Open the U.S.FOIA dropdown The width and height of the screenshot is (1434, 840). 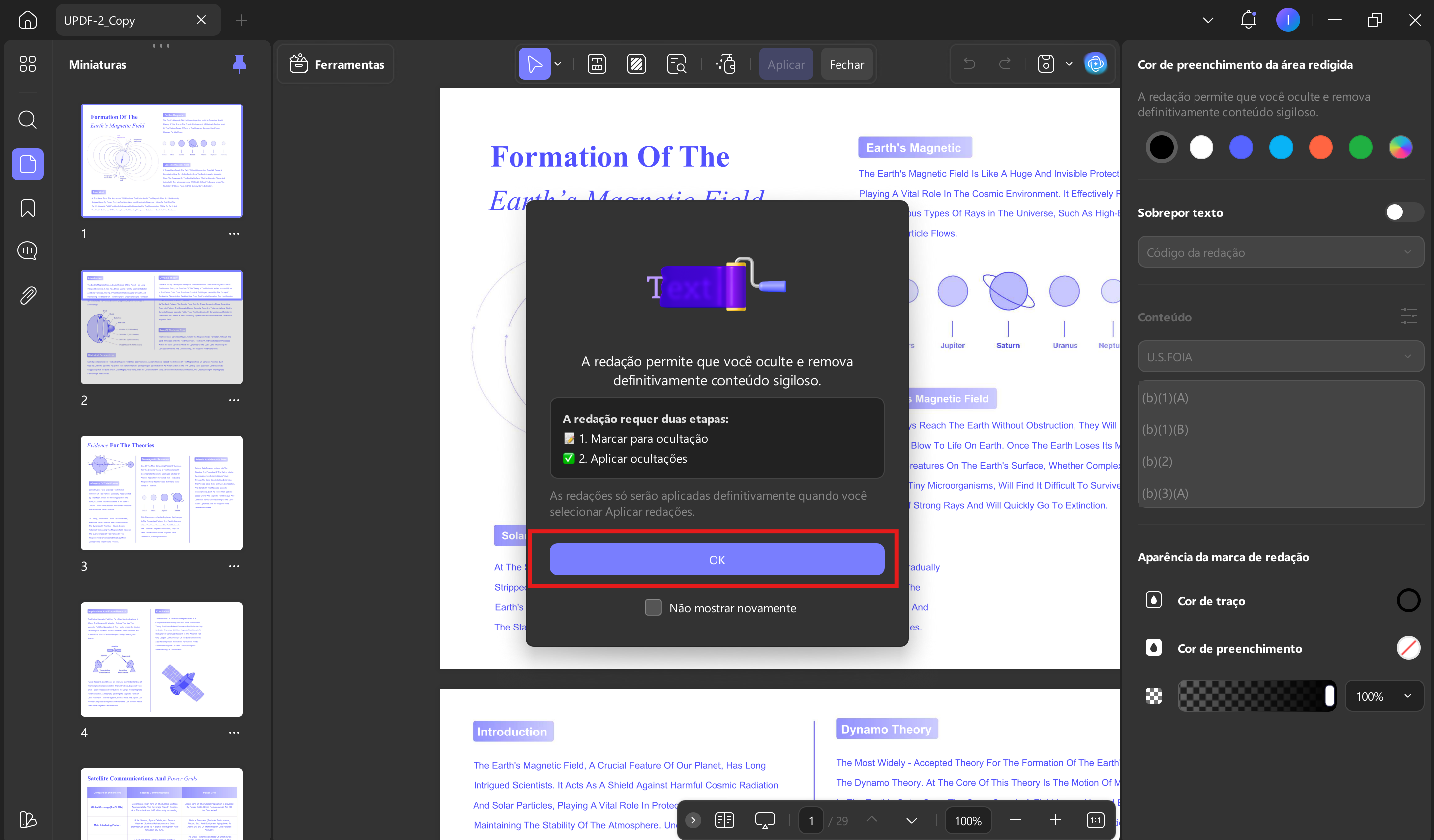[x=1280, y=357]
